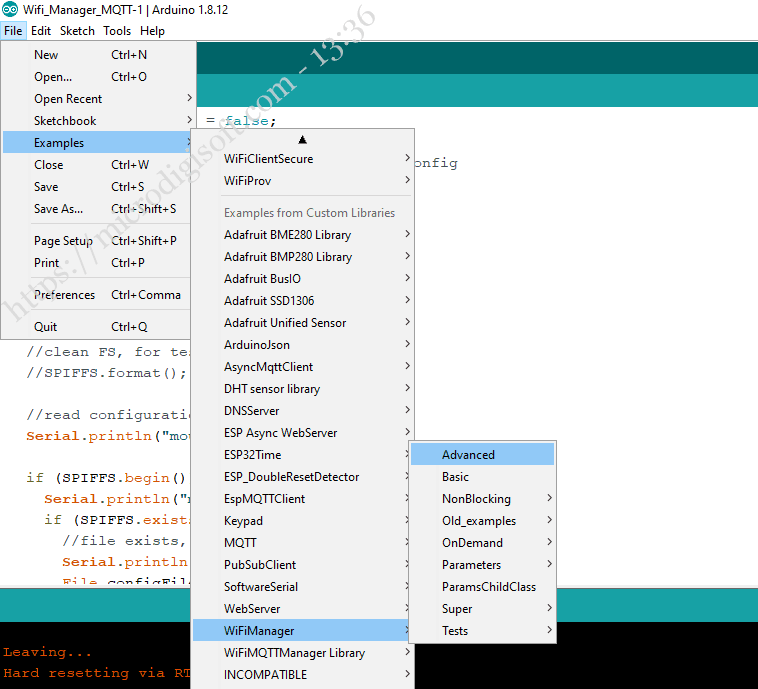This screenshot has height=689, width=758.
Task: Expand OnDemand examples submenu
Action: 482,543
